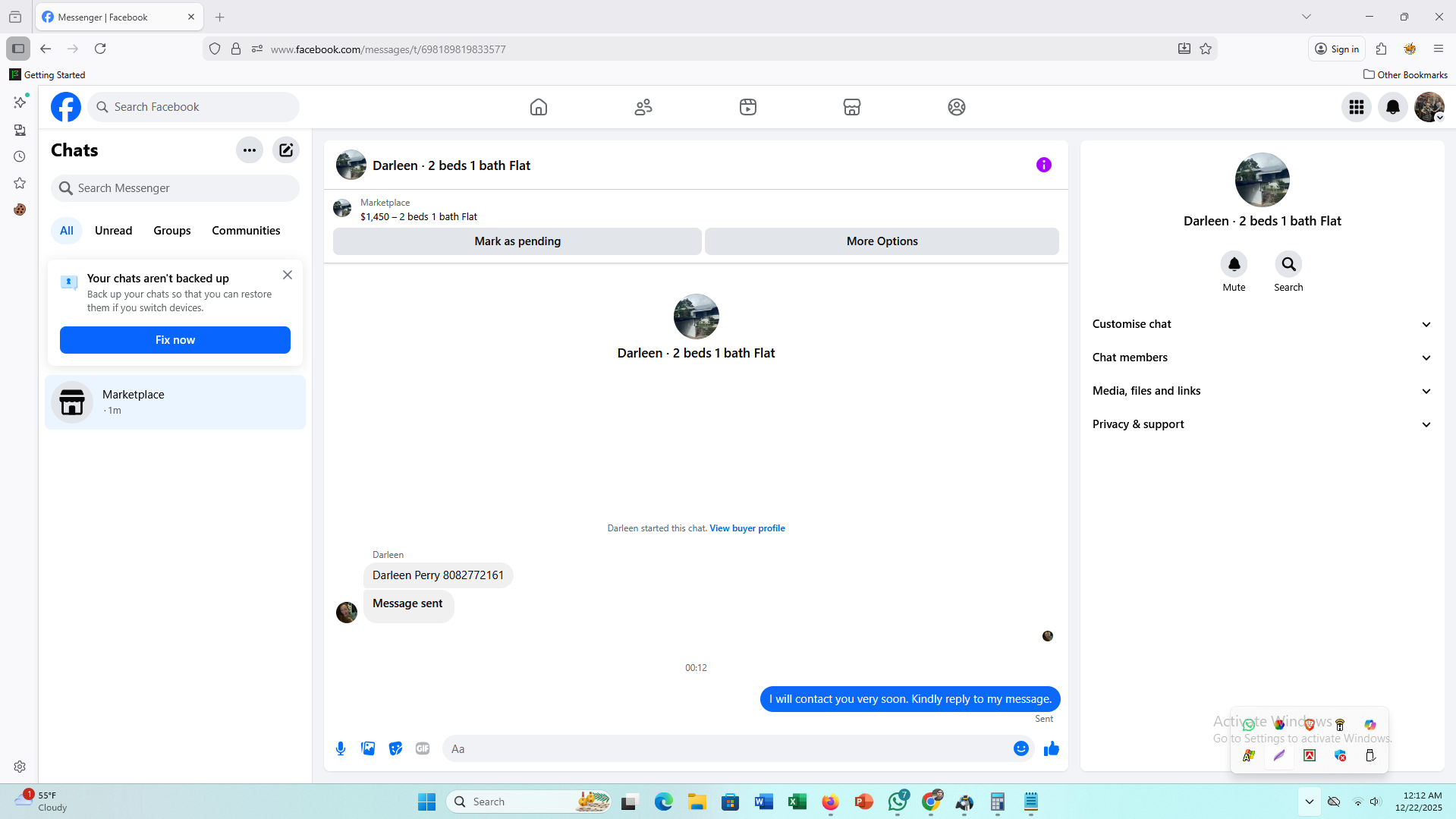The width and height of the screenshot is (1456, 819).
Task: Click the sent message bubble 'I will contact you very soon'
Action: coord(910,699)
